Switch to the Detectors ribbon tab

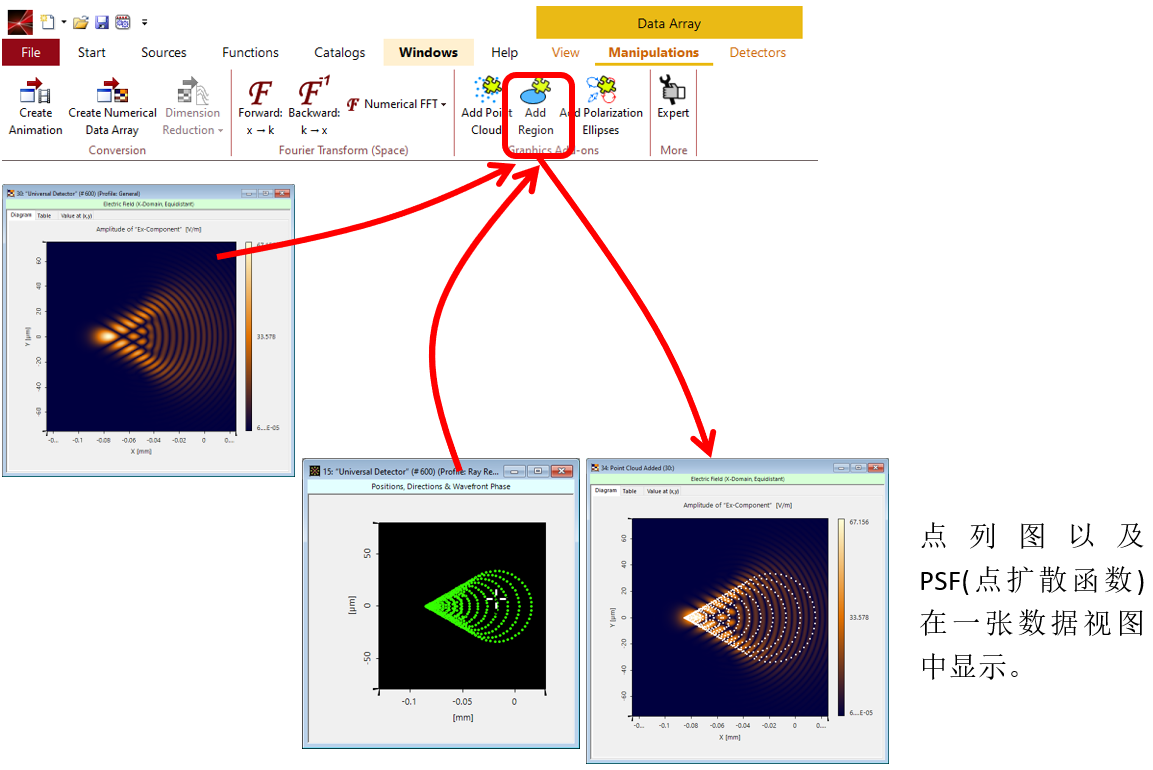[x=757, y=52]
